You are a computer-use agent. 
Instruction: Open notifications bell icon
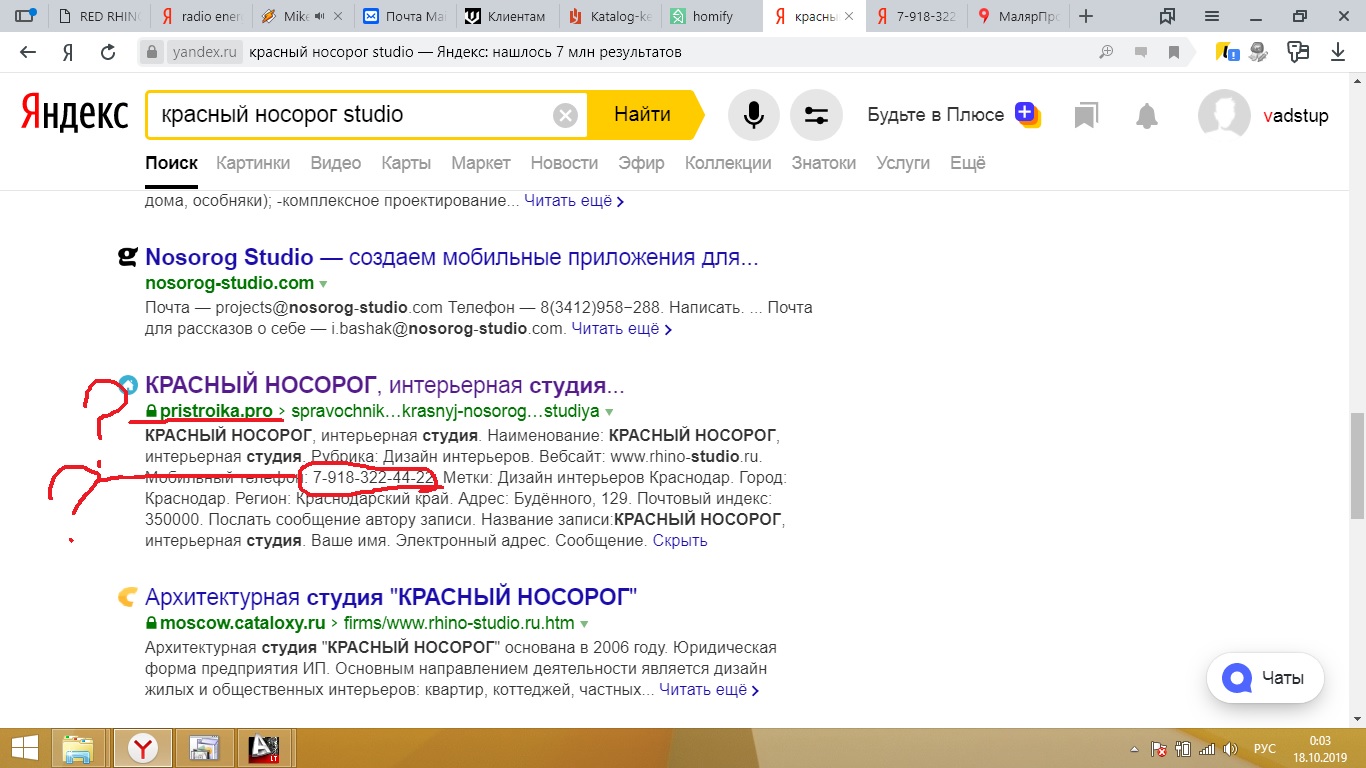coord(1147,116)
